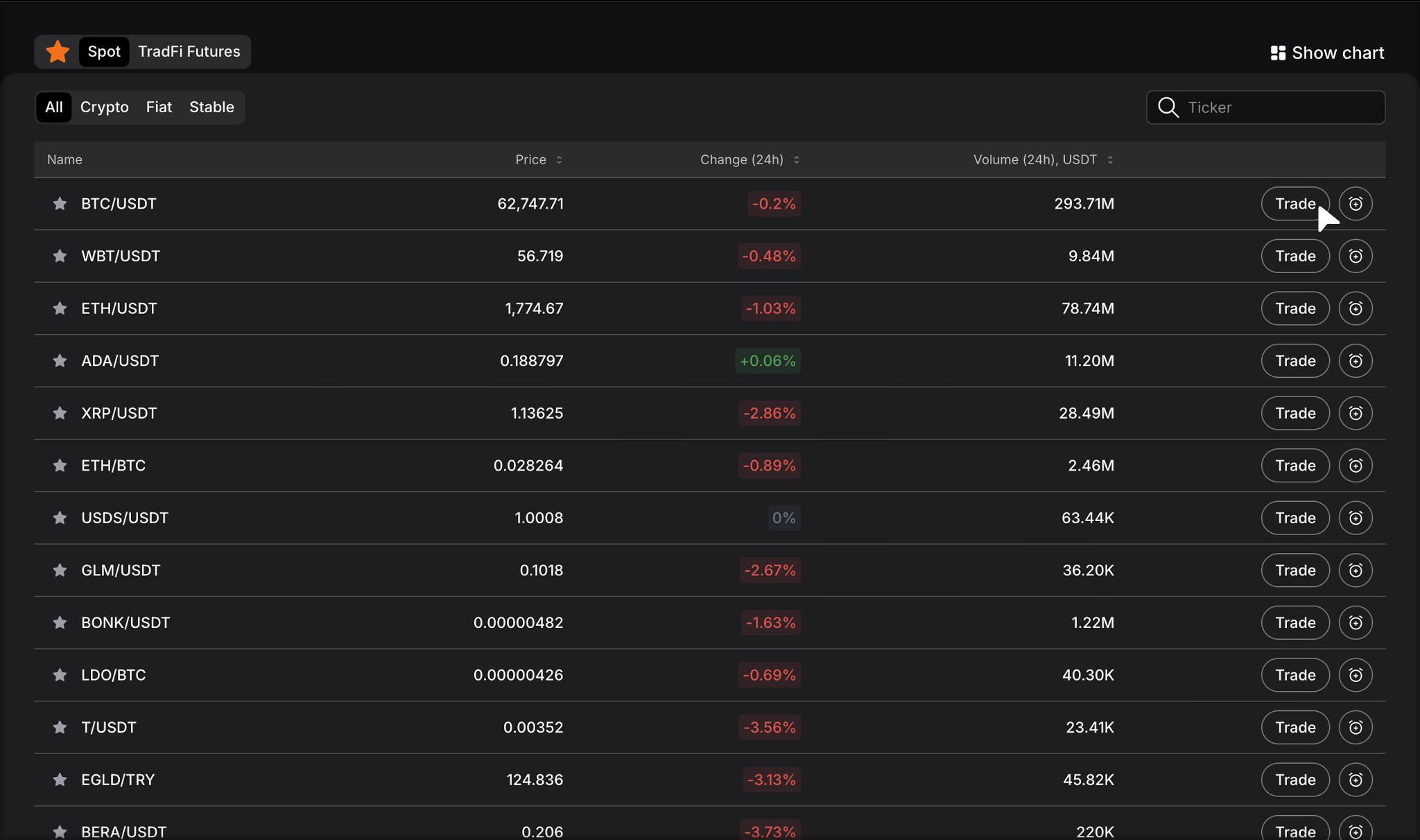Set price alert for BTC/USDT
This screenshot has height=840, width=1420.
pos(1356,204)
